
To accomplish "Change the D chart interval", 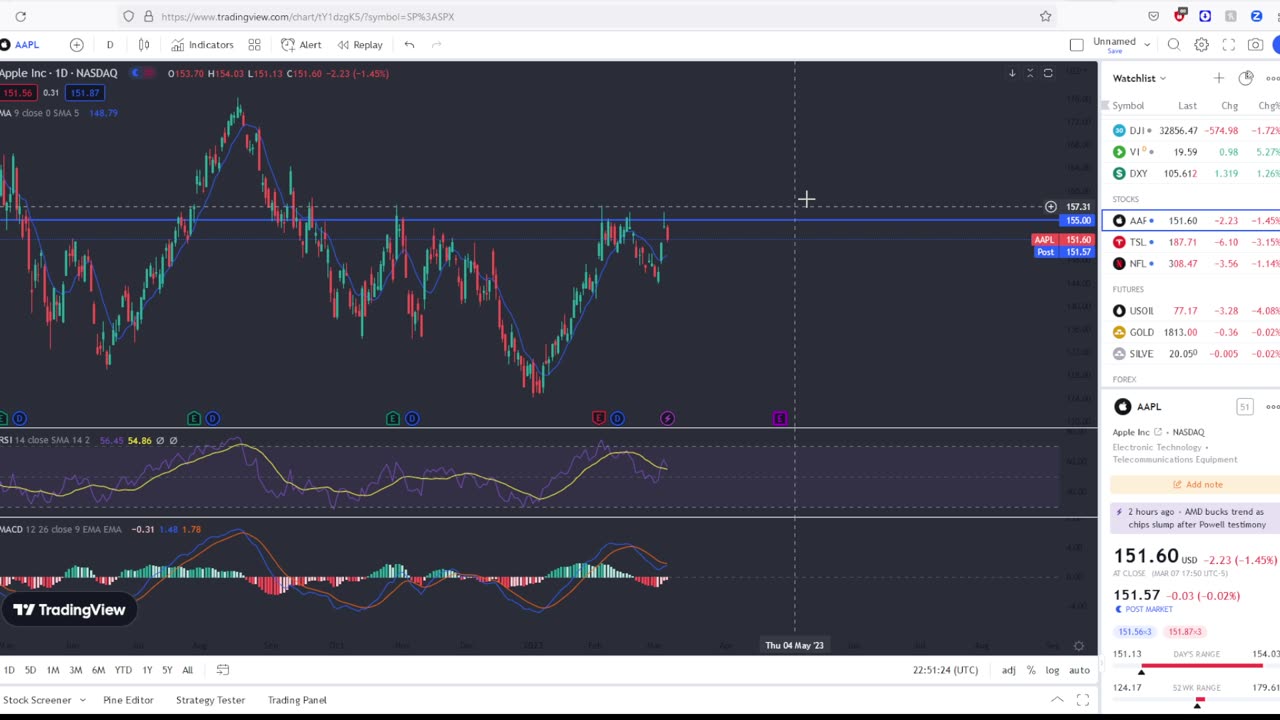I will coord(110,45).
